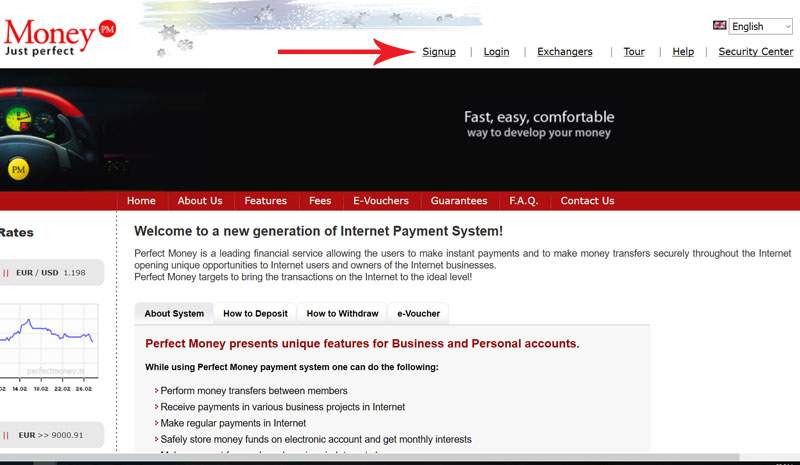Go to Exchangers link
The height and width of the screenshot is (465, 800).
pyautogui.click(x=564, y=52)
